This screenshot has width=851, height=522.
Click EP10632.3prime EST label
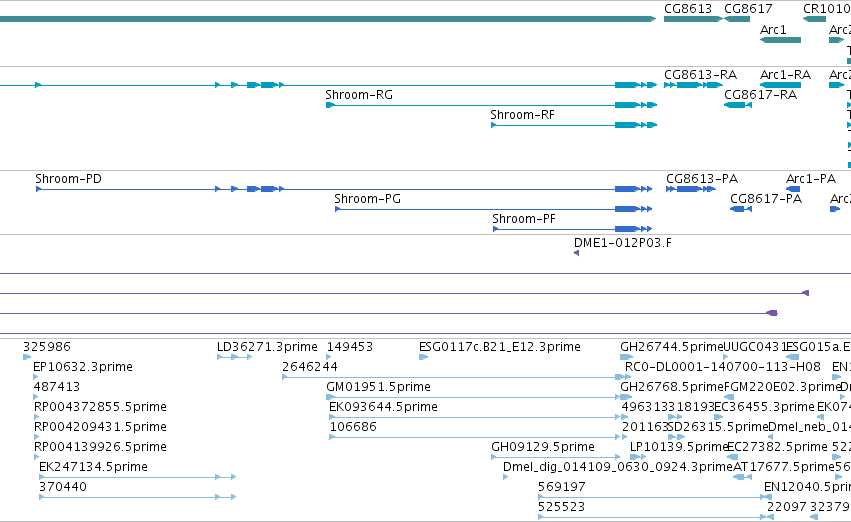(83, 367)
